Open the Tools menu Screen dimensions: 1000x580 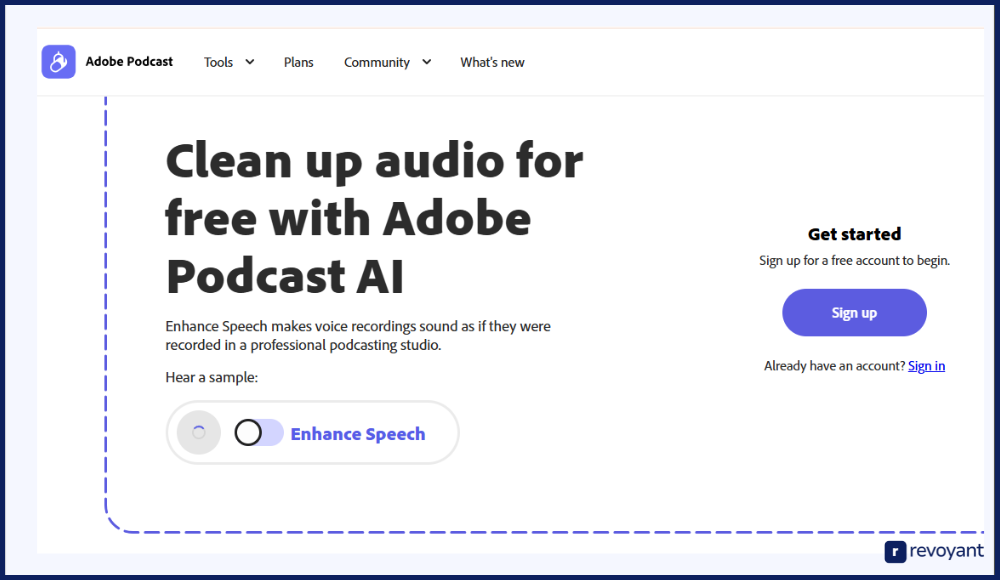tap(218, 63)
